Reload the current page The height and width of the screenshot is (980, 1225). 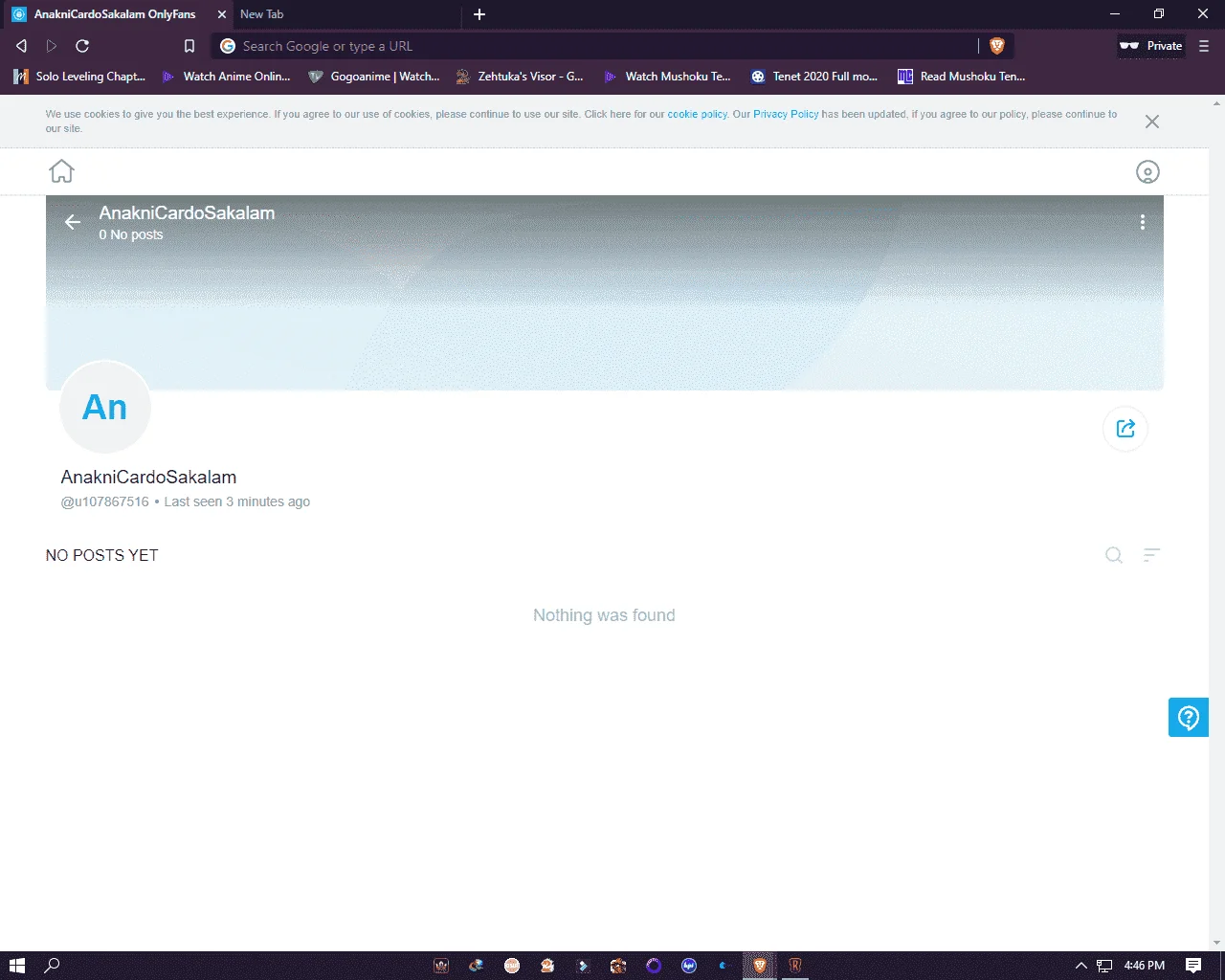[82, 46]
